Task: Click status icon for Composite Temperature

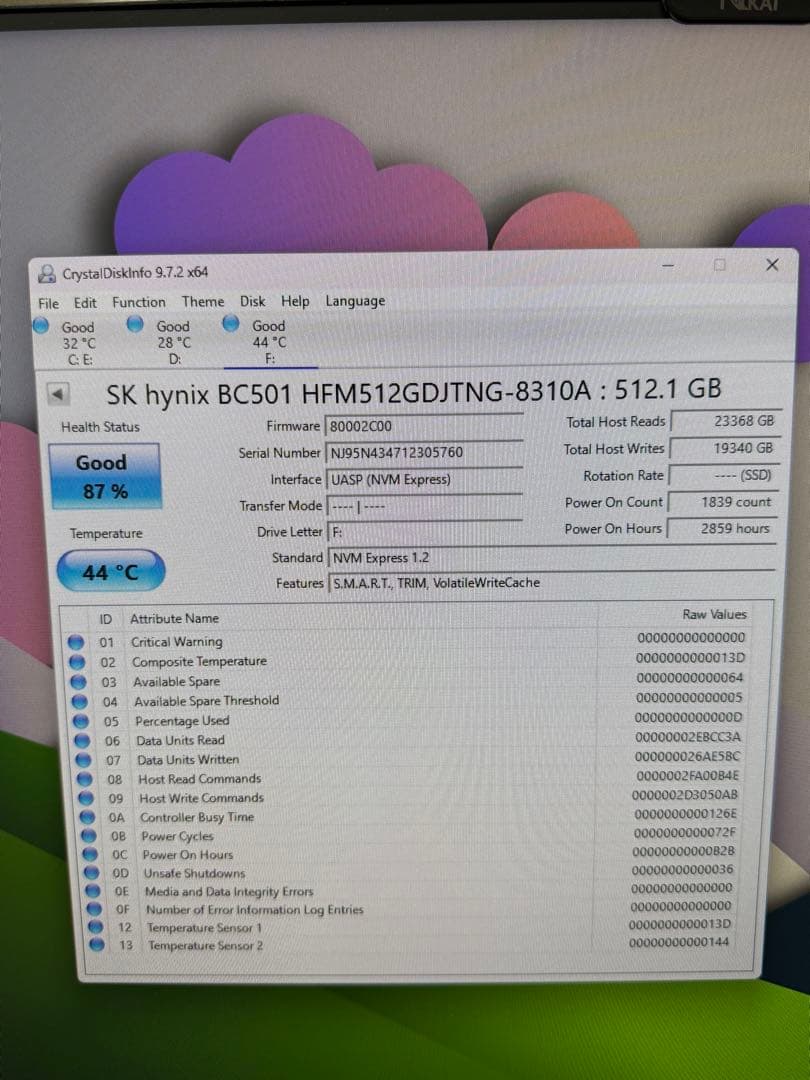Action: [x=77, y=663]
